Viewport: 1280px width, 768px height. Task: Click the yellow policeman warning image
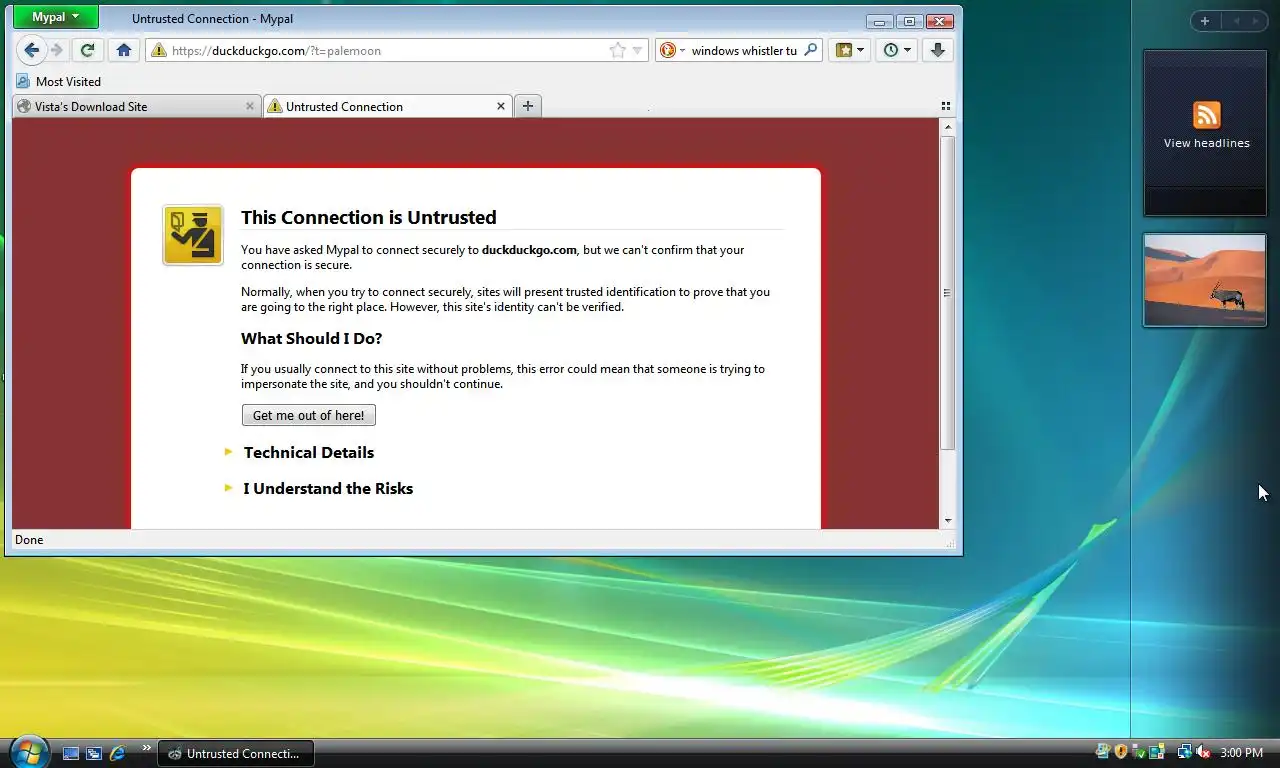(x=193, y=235)
